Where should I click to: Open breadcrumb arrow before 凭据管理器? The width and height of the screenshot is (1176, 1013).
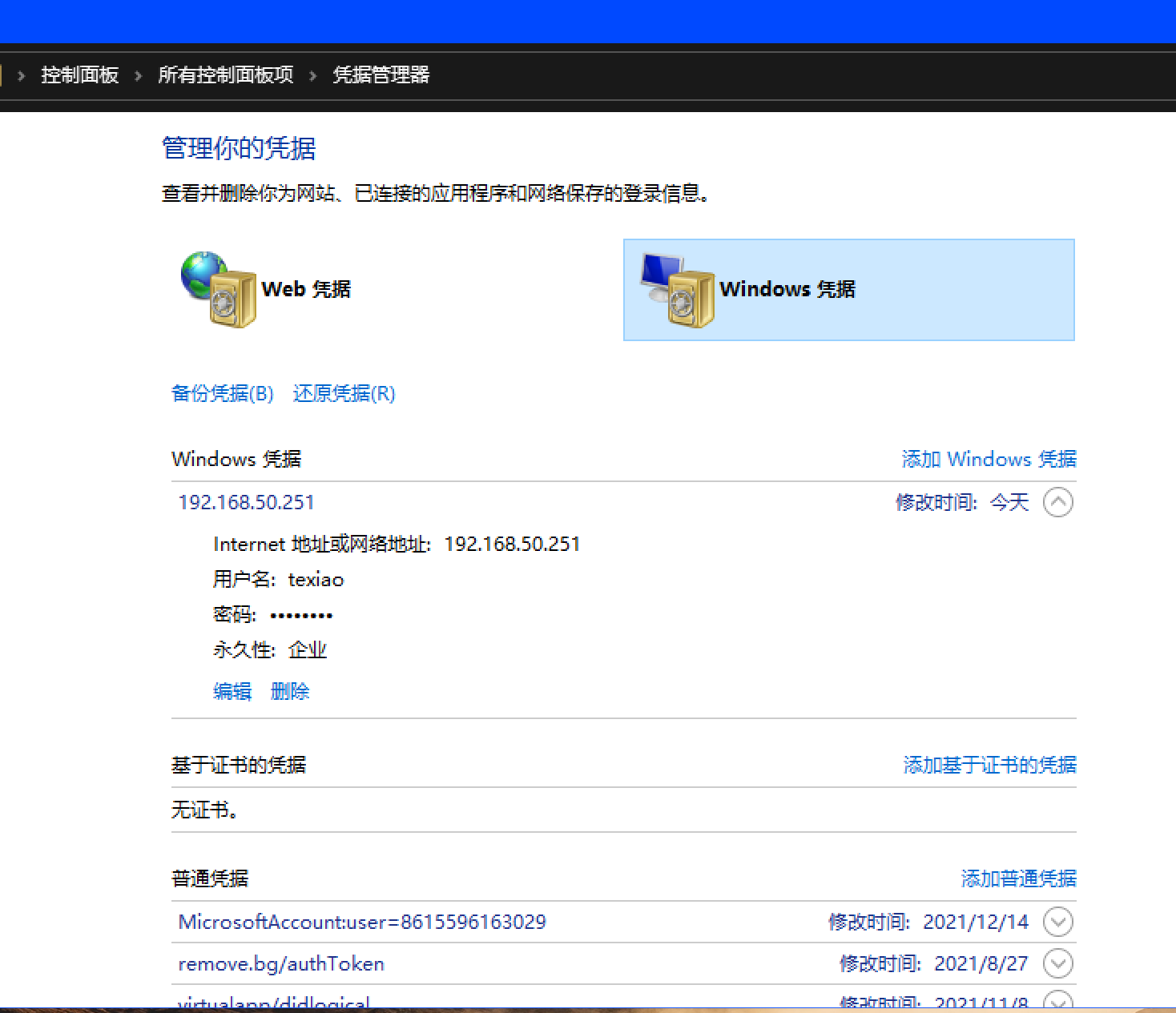[313, 75]
